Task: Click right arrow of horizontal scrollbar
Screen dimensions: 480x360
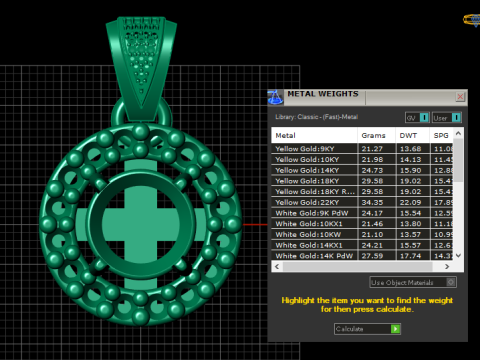Action: pyautogui.click(x=447, y=266)
